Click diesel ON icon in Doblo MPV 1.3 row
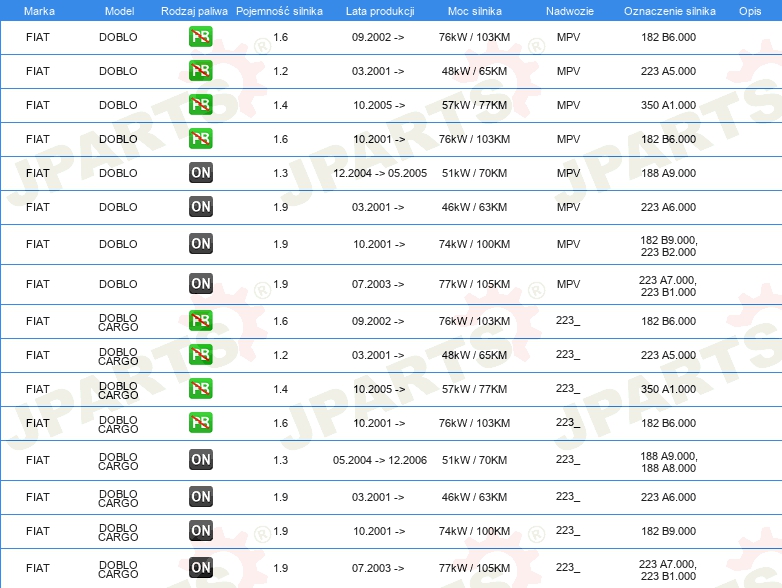This screenshot has width=782, height=588. (x=200, y=173)
